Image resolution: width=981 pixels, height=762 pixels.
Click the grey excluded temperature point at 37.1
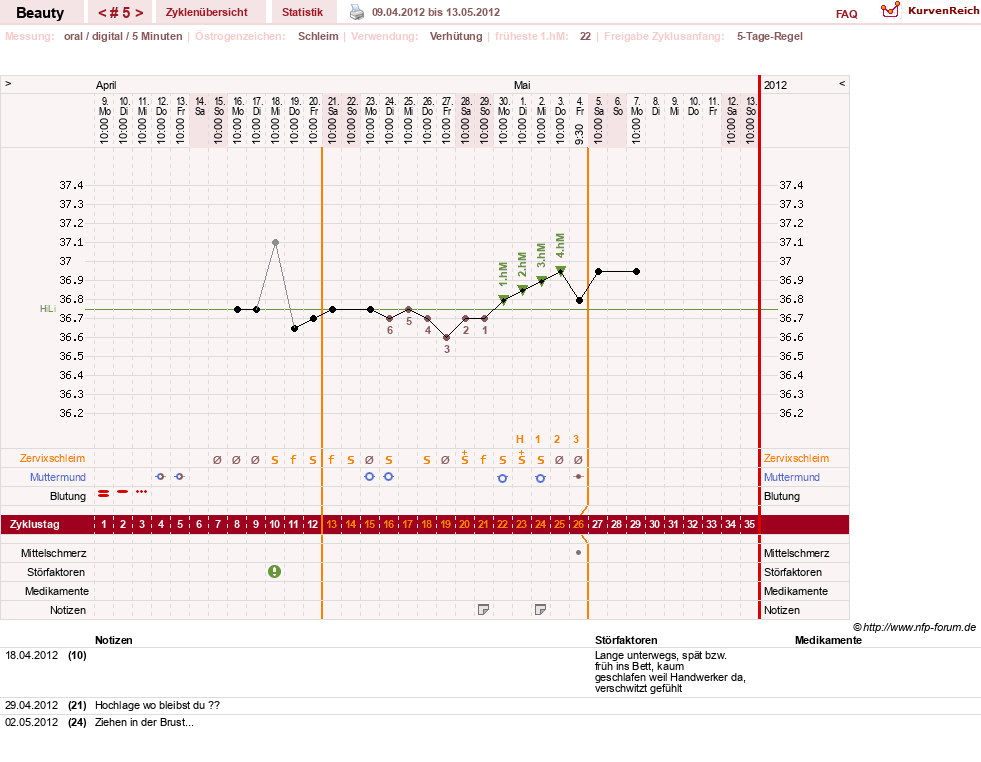(275, 242)
